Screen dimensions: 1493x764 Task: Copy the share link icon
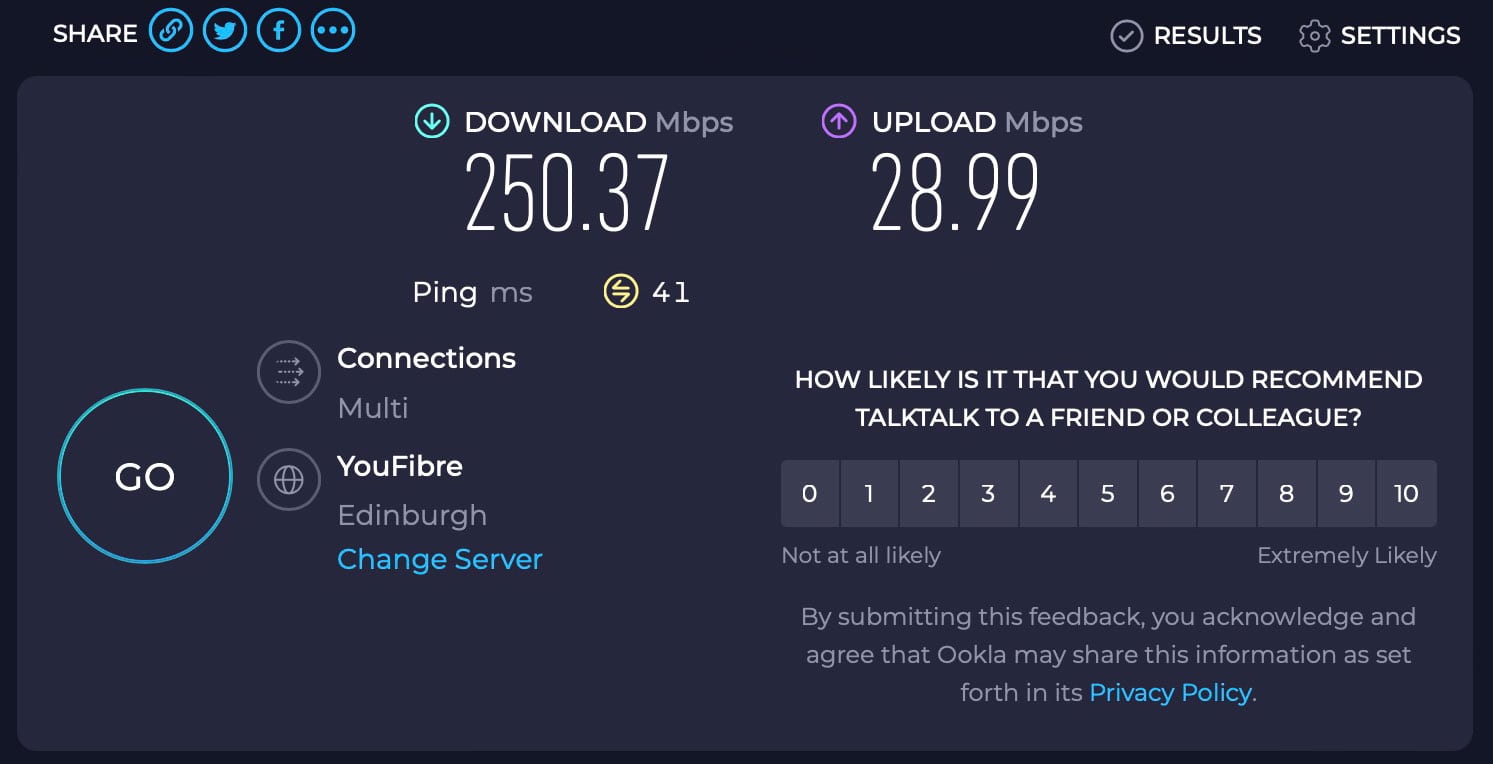click(x=171, y=30)
